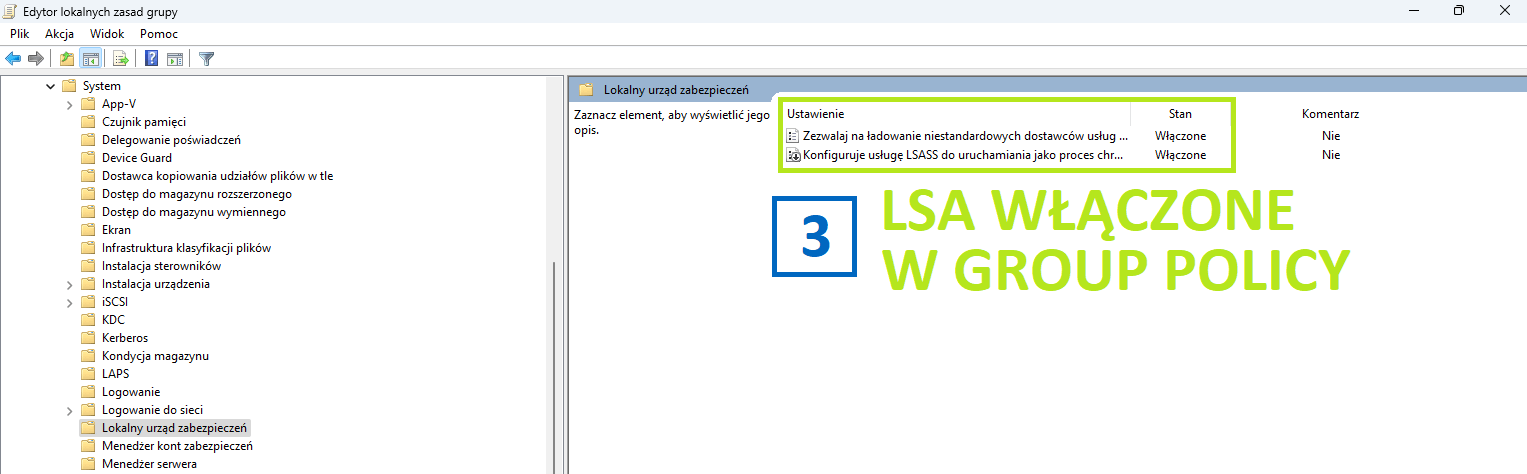Image resolution: width=1527 pixels, height=474 pixels.
Task: Open the Widok menu
Action: (x=107, y=34)
